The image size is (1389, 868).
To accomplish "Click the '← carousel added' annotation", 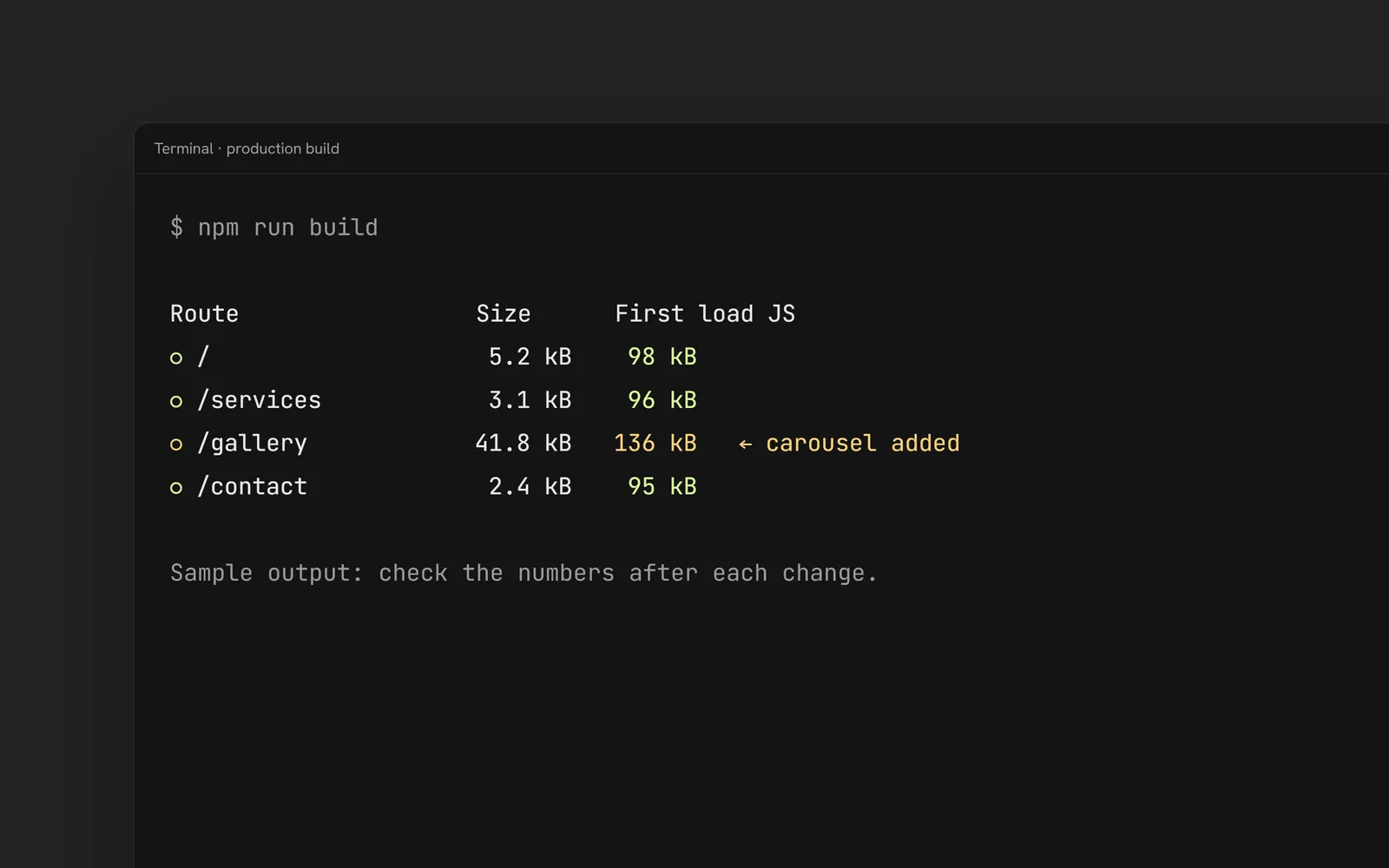I will point(849,444).
